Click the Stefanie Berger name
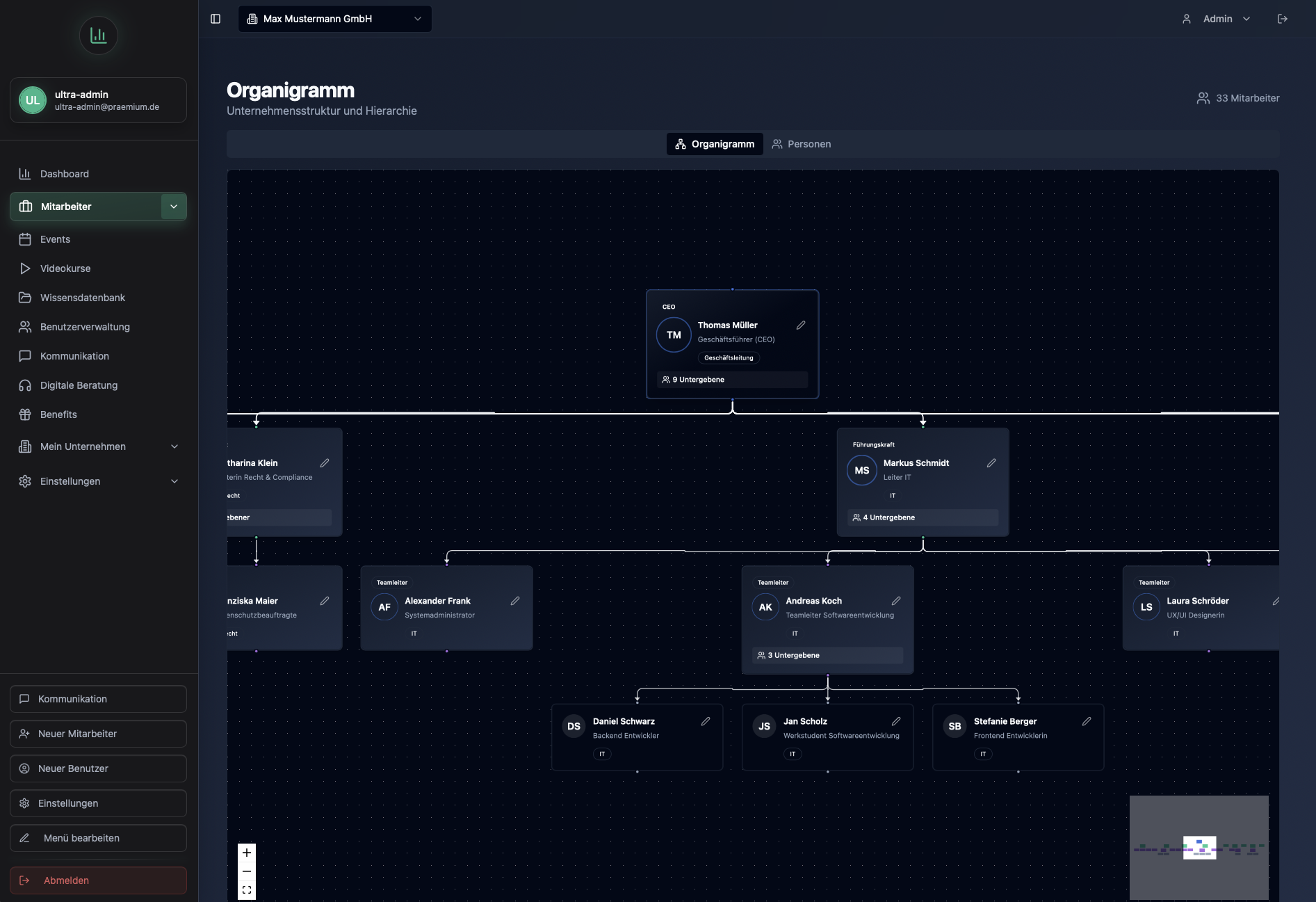Screen dimensions: 1316x902 click(1005, 721)
